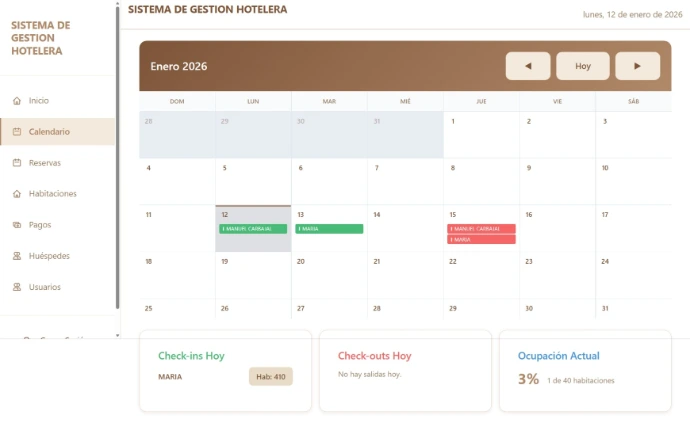Image resolution: width=690 pixels, height=423 pixels.
Task: Click the Calendario calendar icon in sidebar
Action: pos(17,132)
